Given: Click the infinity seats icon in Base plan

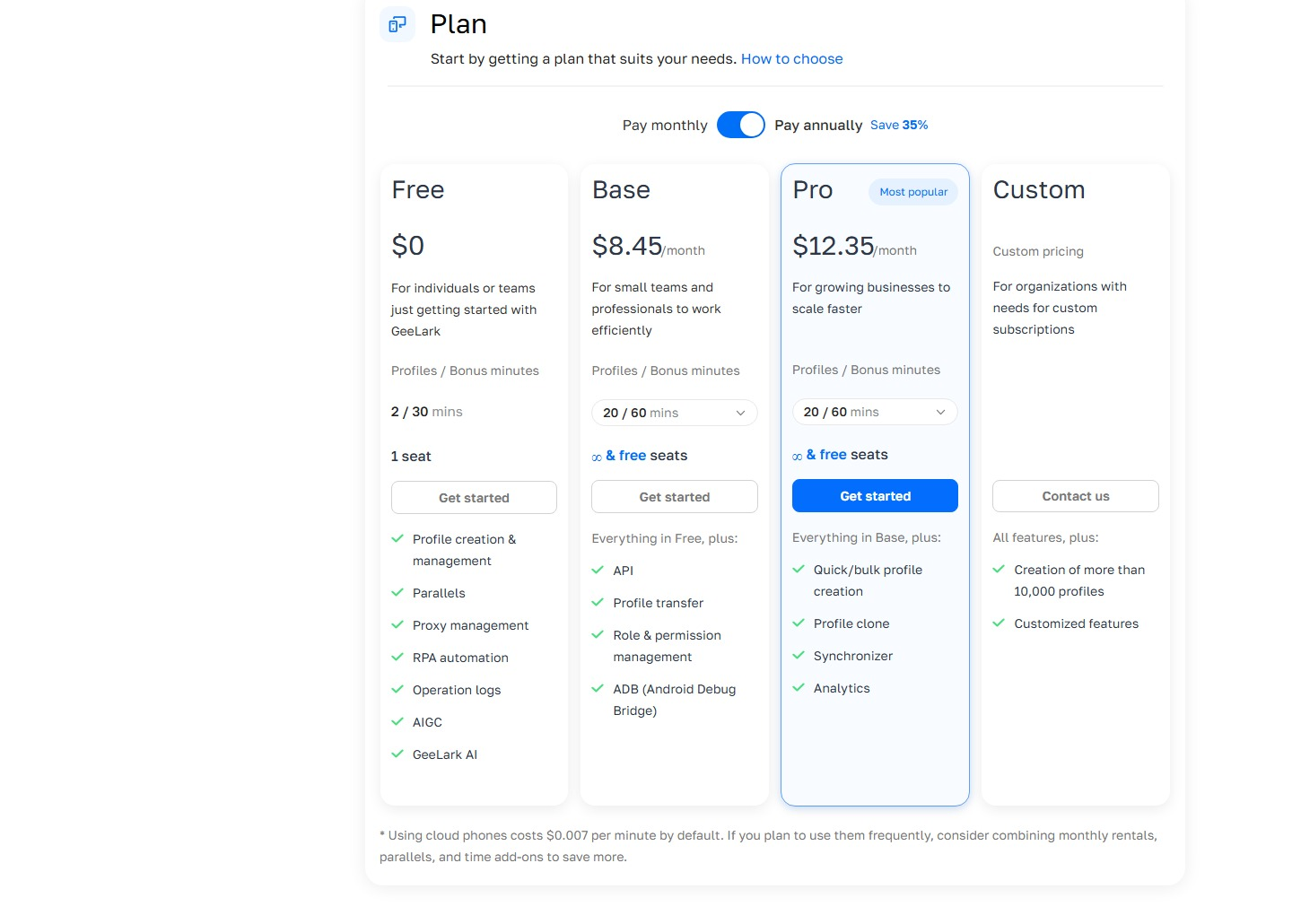Looking at the screenshot, I should 597,458.
